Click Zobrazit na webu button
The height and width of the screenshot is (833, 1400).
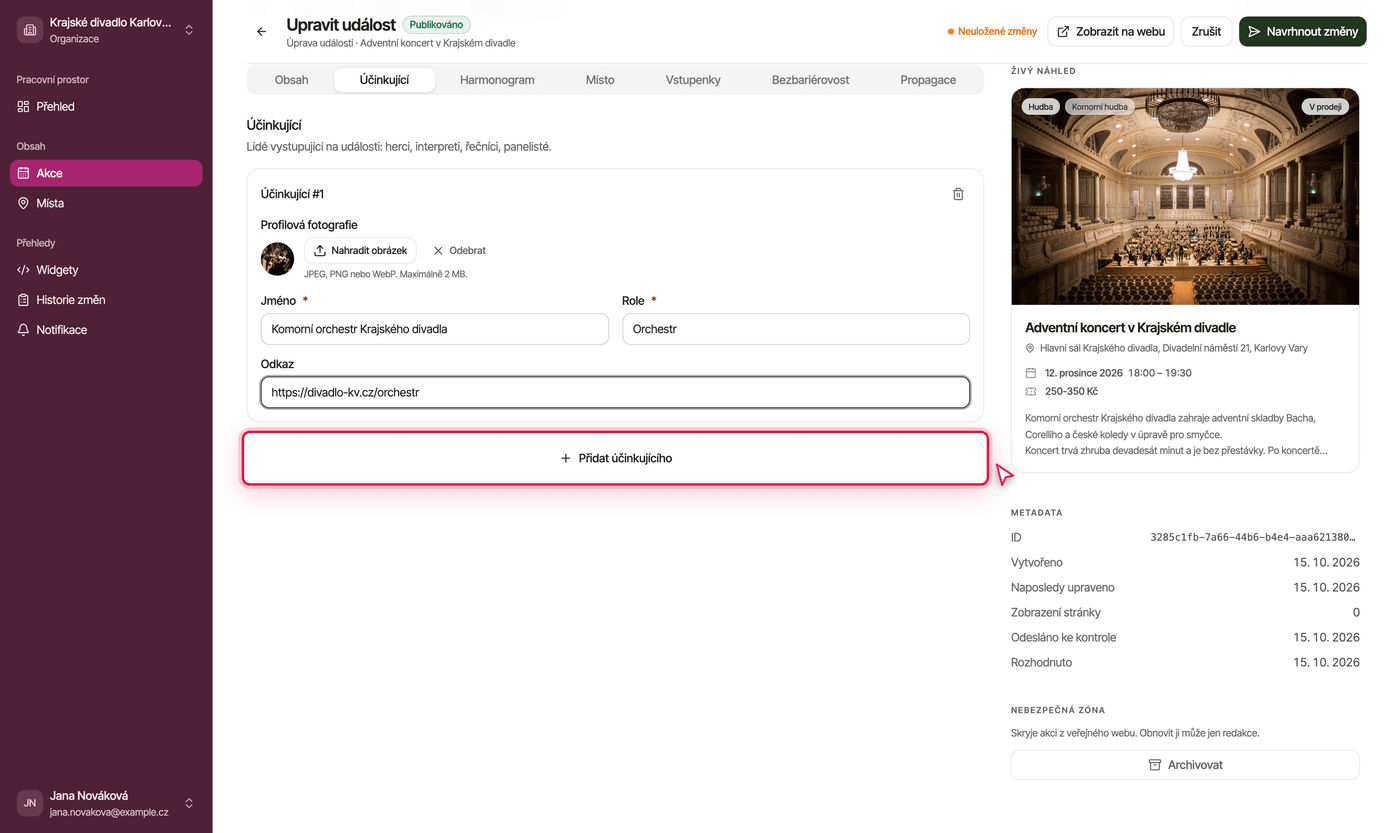(1111, 32)
